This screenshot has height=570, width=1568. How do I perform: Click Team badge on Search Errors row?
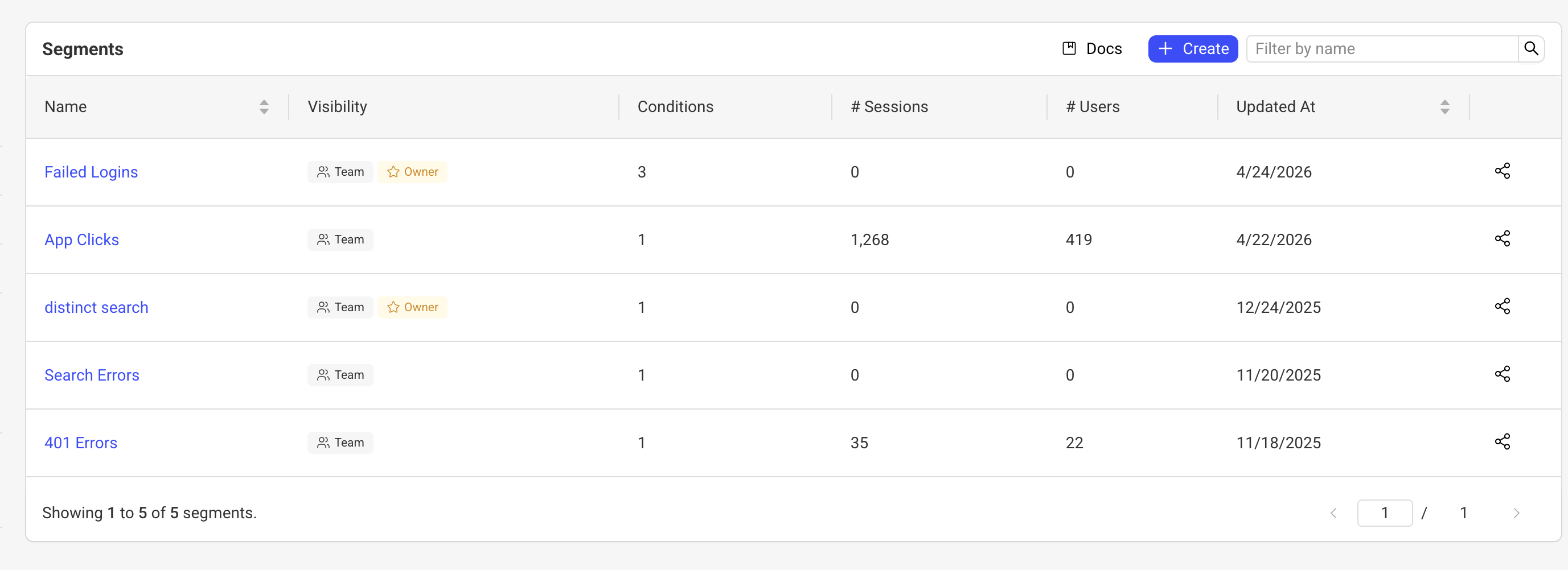pyautogui.click(x=340, y=375)
